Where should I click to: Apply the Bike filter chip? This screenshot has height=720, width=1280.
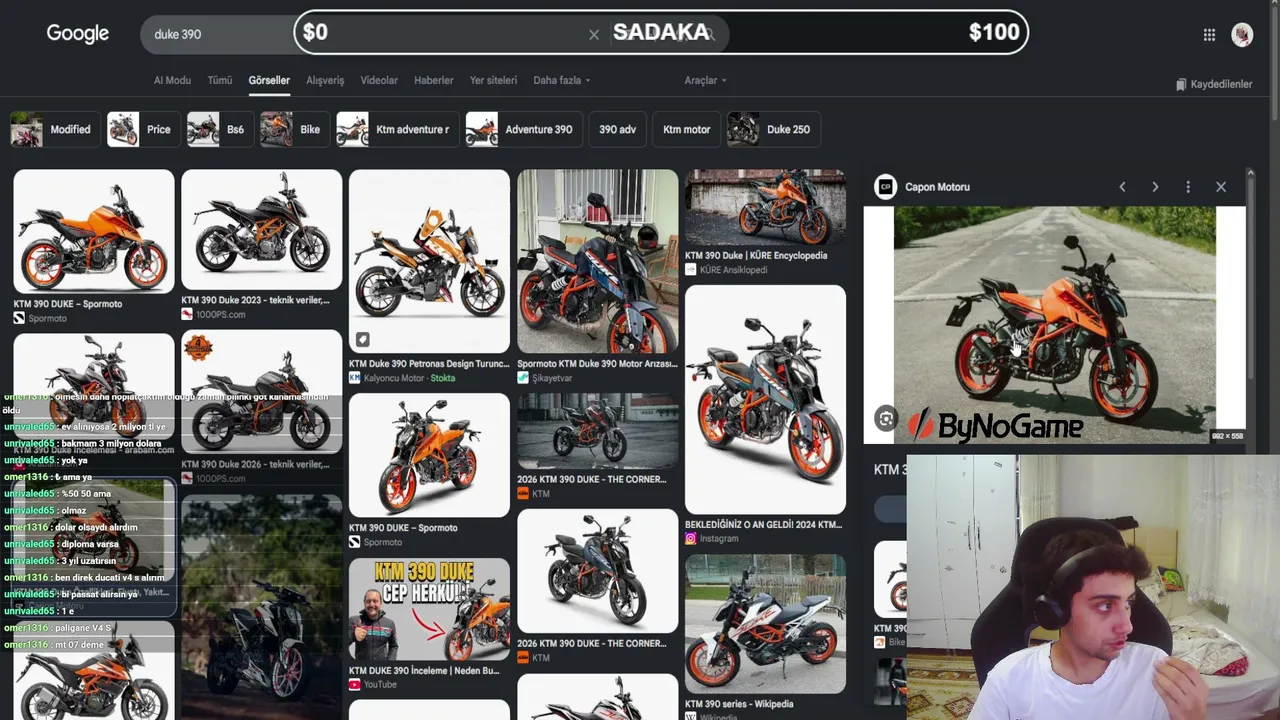click(x=295, y=129)
